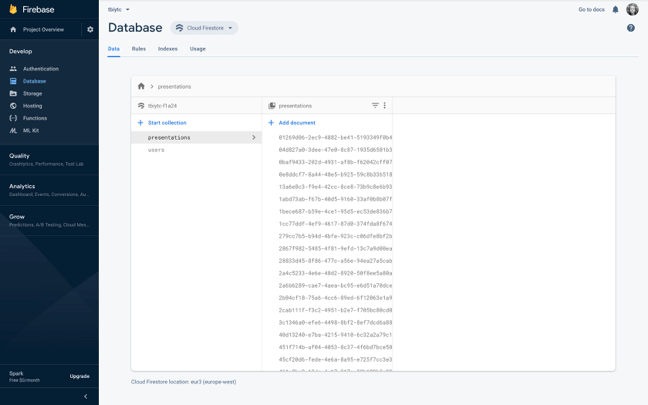This screenshot has height=405, width=648.
Task: Open the tbiytc project selector dropdown
Action: point(119,10)
